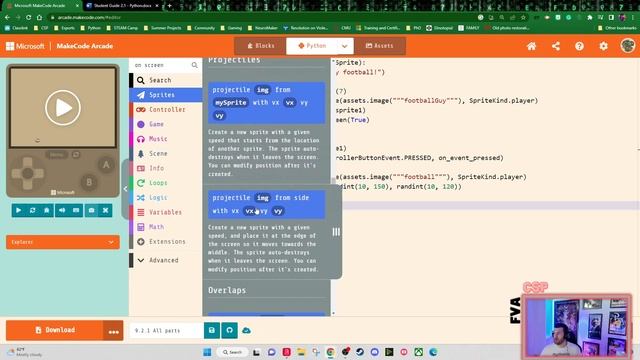Mute the simulator audio speaker icon
Screen dimensions: 640x360
coord(62,210)
